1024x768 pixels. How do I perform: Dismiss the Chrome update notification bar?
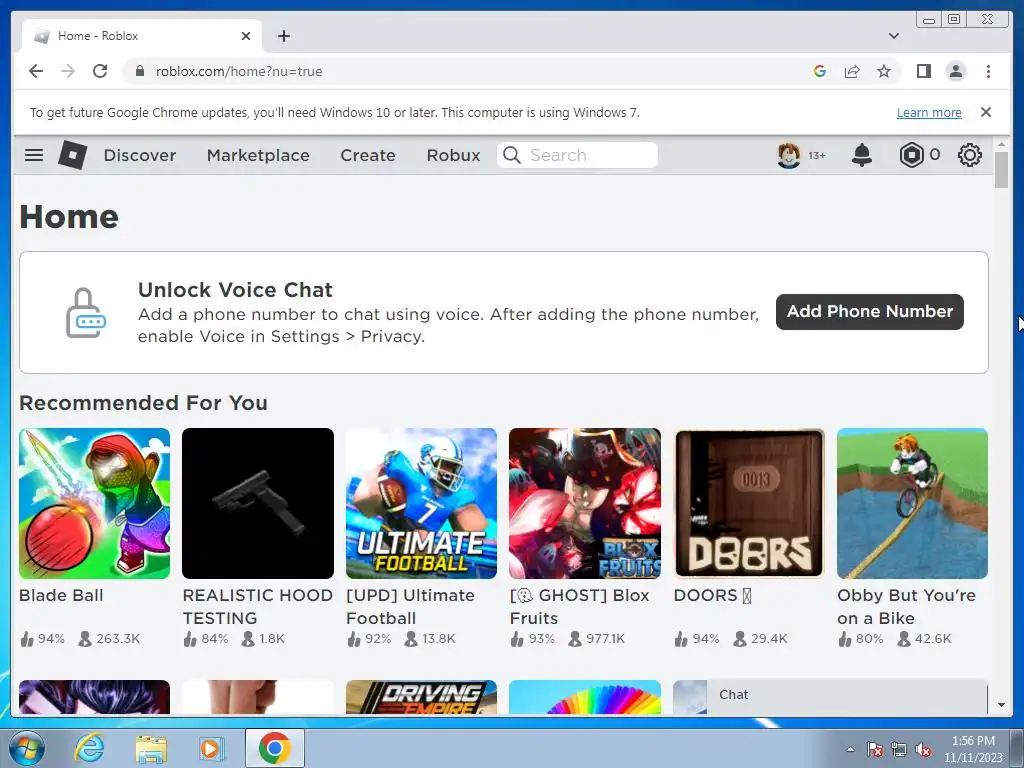[x=985, y=112]
